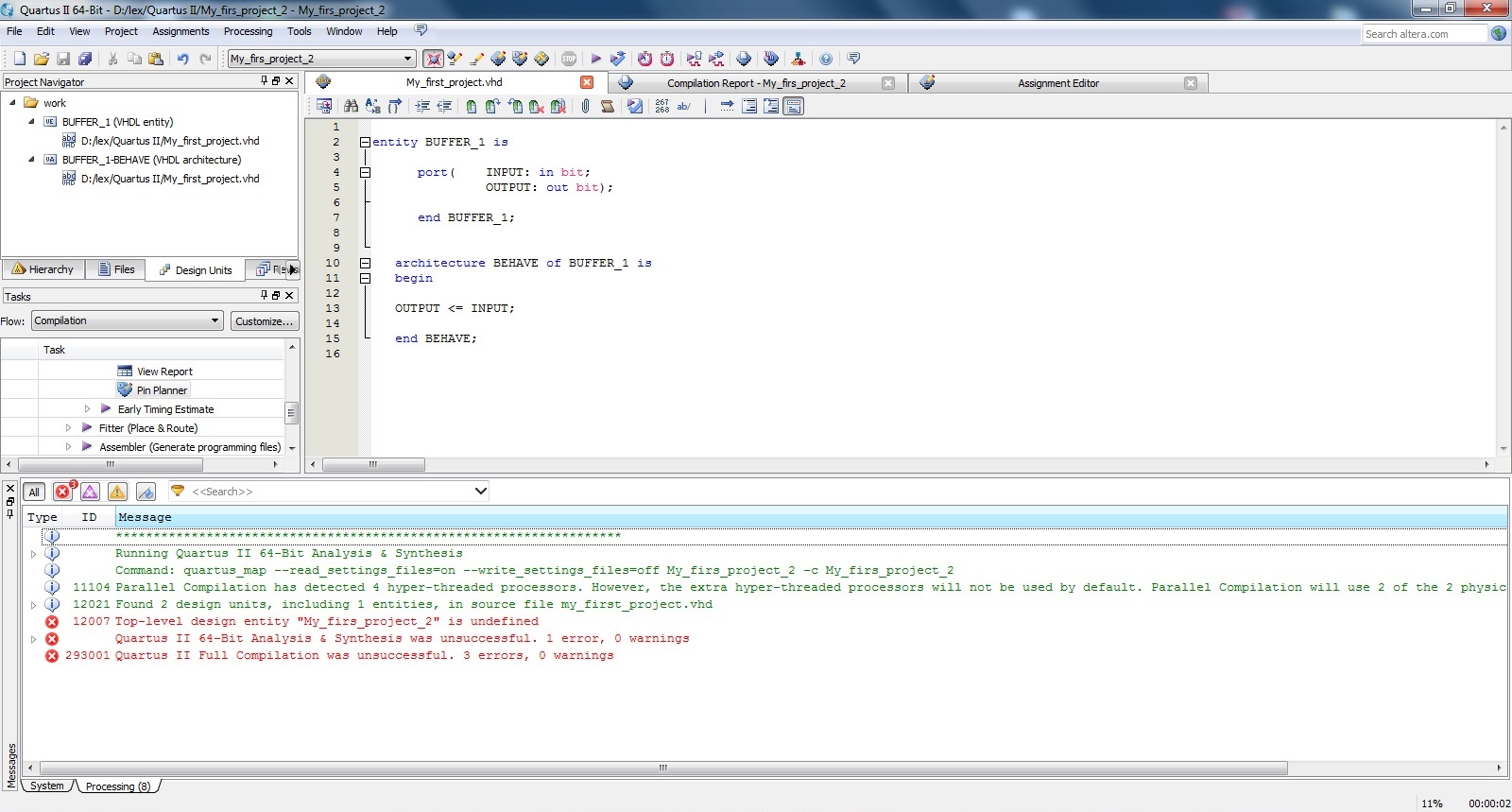Increase indent in the editor toolbar
1512x812 pixels.
pyautogui.click(x=422, y=106)
